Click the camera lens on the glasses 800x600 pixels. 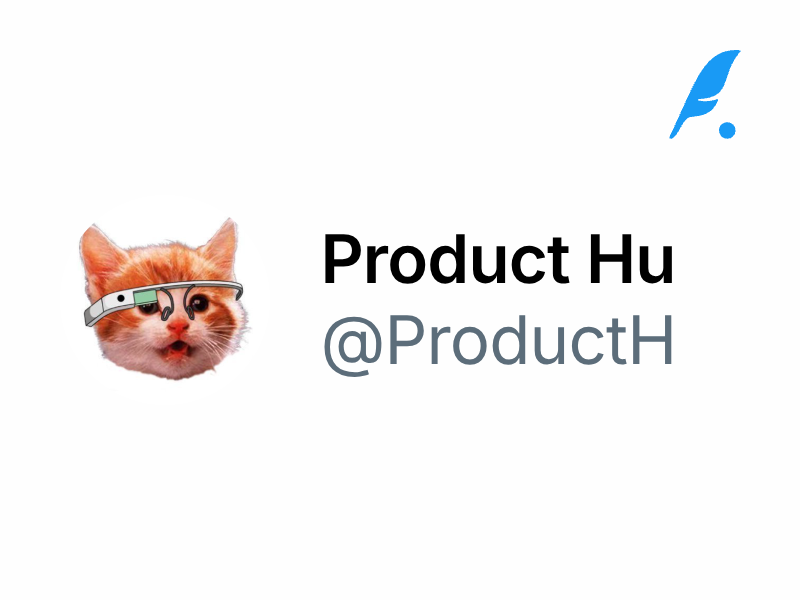pyautogui.click(x=121, y=298)
